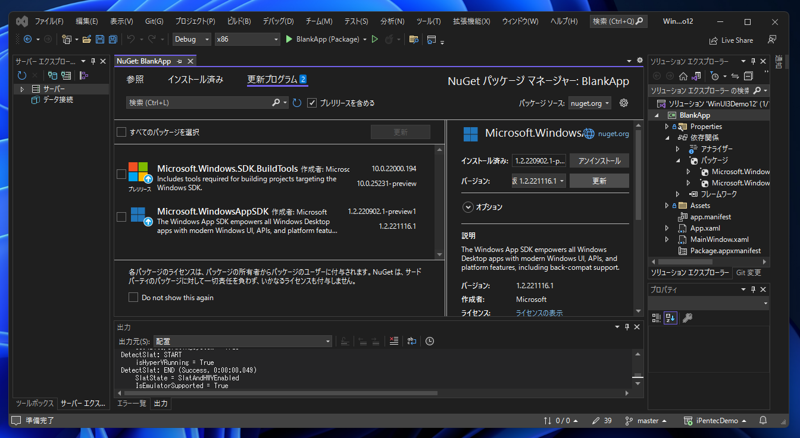Click the Save All toolbar icon
This screenshot has height=438, width=800.
[x=113, y=39]
